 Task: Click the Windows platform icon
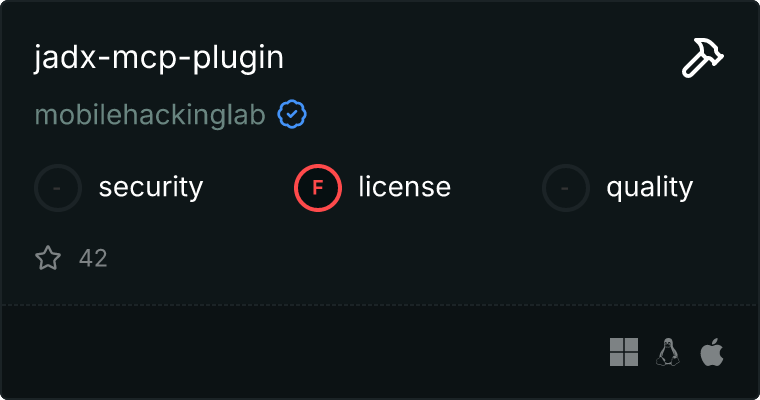[x=624, y=352]
